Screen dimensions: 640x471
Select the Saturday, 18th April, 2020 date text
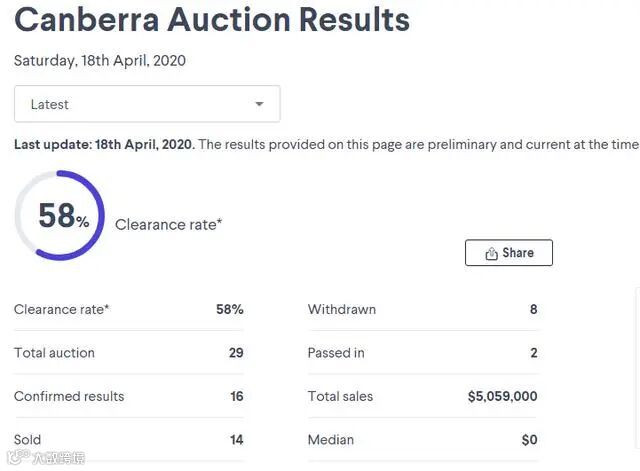(100, 61)
